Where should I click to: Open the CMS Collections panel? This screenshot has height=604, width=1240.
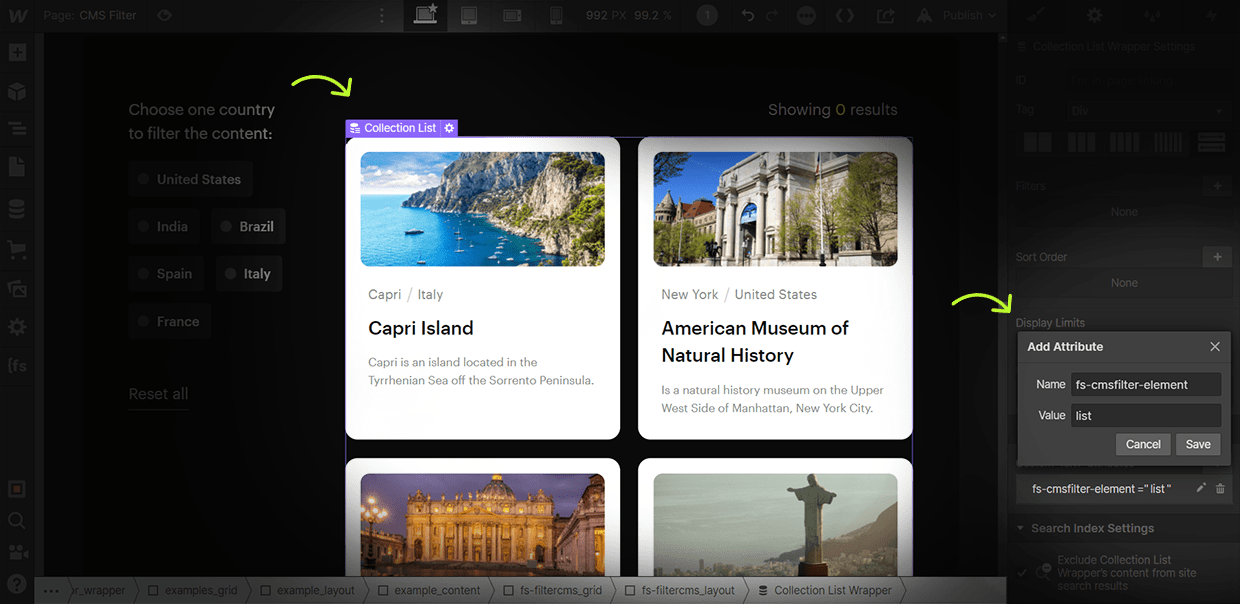click(x=17, y=209)
